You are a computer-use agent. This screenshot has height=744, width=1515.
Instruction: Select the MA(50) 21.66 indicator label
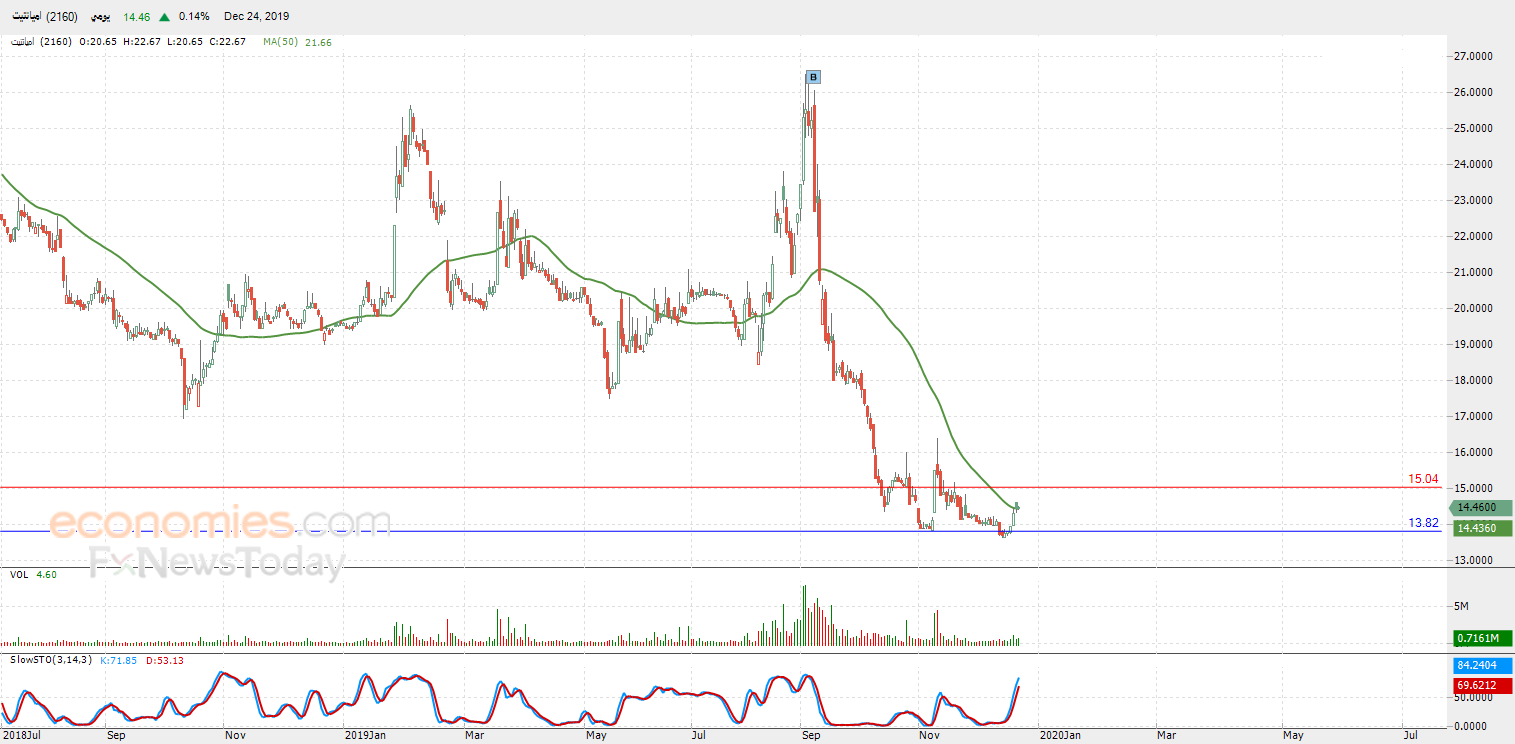pos(297,42)
